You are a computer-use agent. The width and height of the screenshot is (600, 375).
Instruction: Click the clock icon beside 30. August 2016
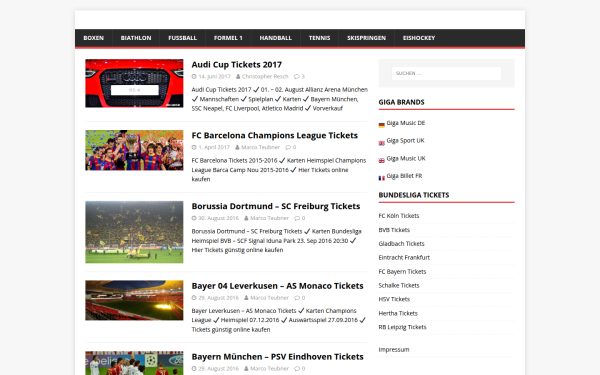click(x=194, y=218)
